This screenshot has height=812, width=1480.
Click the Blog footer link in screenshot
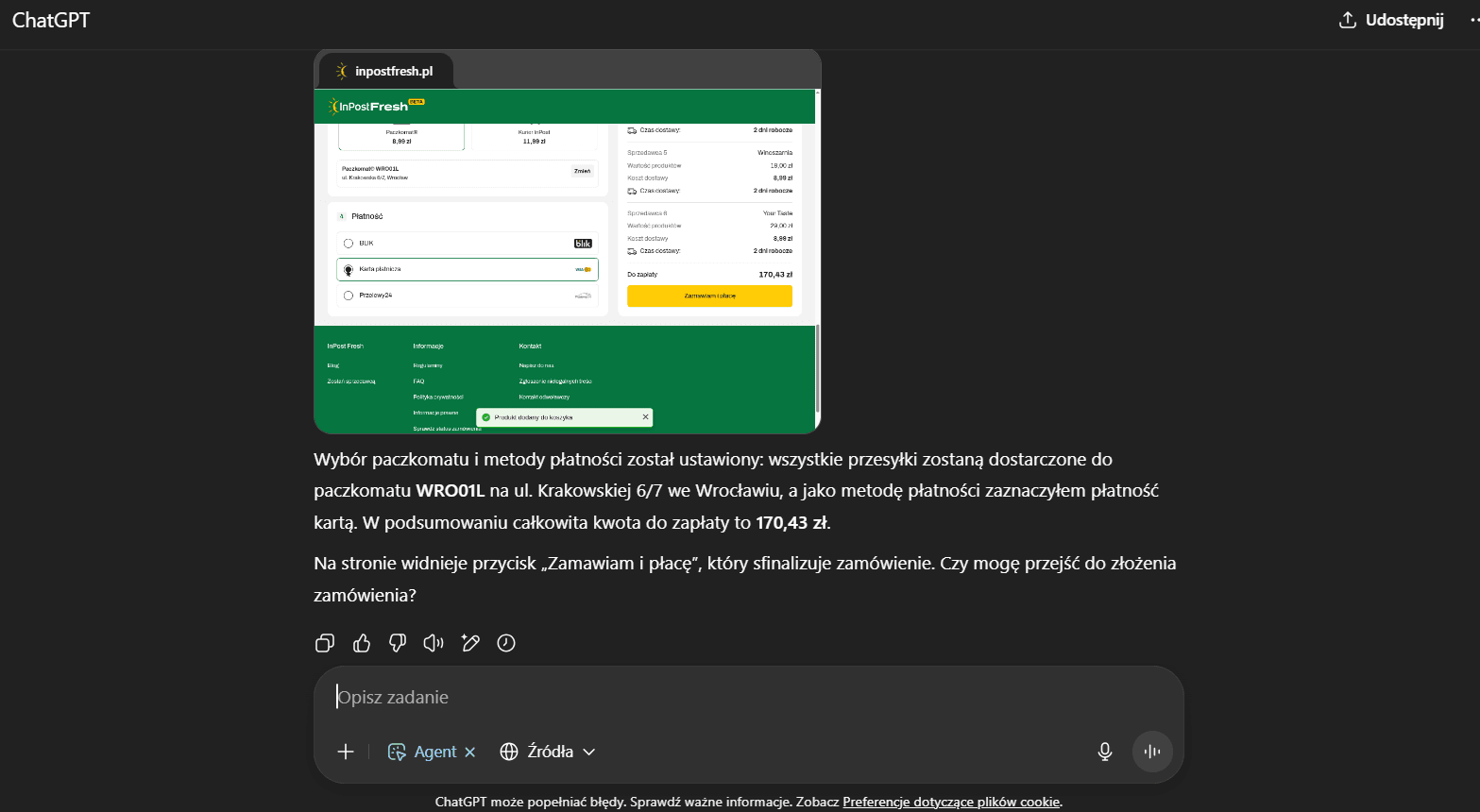coord(333,365)
